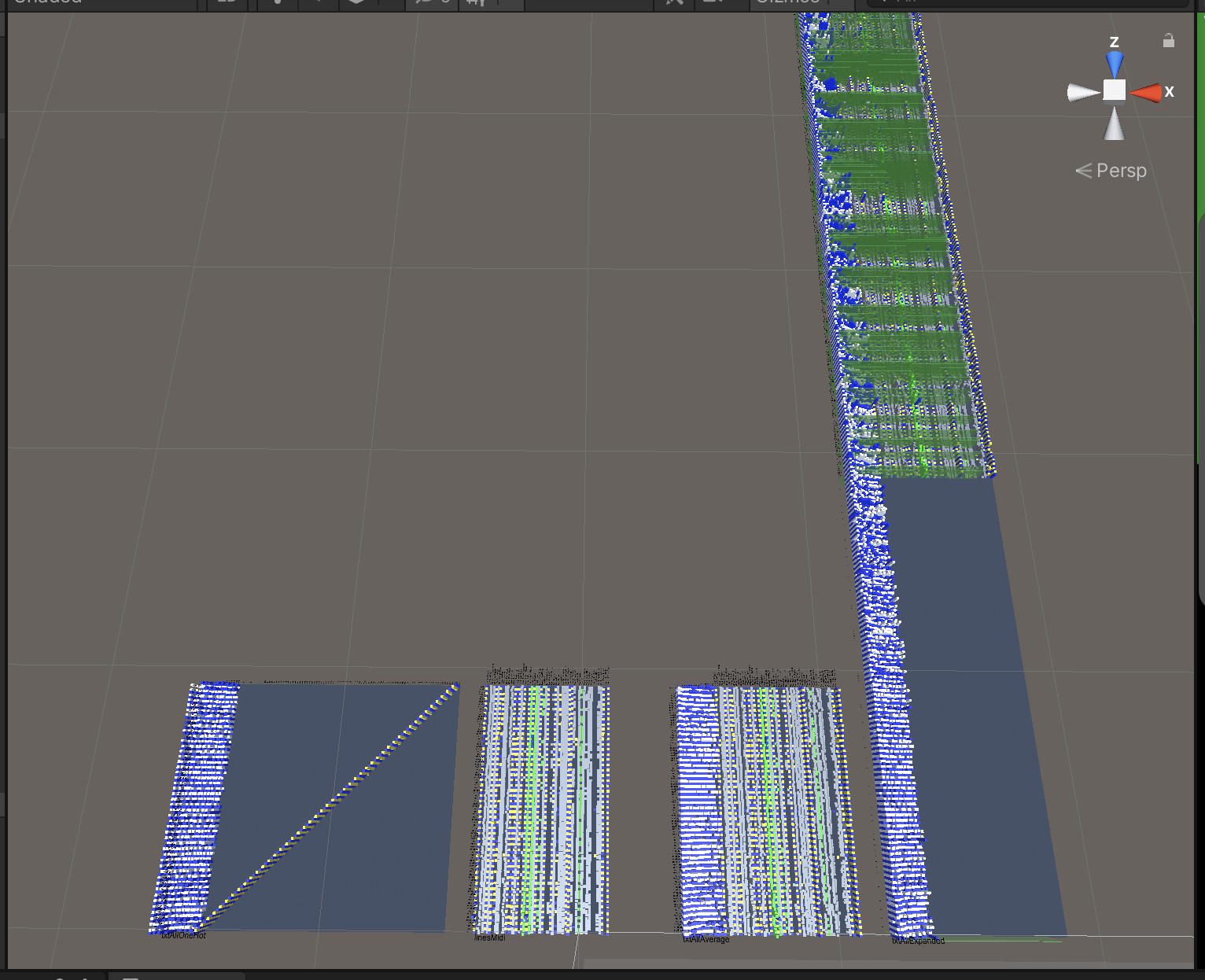Click the grey bottom gizmo cone

point(1114,124)
